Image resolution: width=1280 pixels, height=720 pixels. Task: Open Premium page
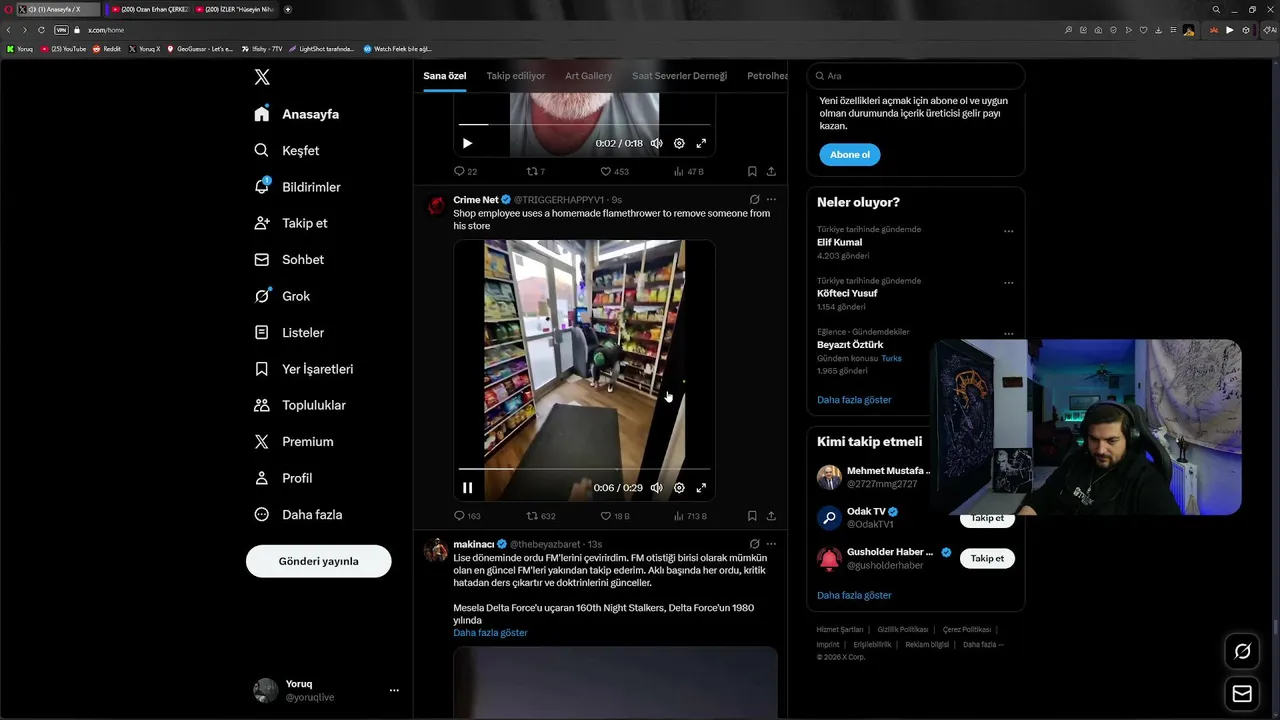[x=294, y=441]
